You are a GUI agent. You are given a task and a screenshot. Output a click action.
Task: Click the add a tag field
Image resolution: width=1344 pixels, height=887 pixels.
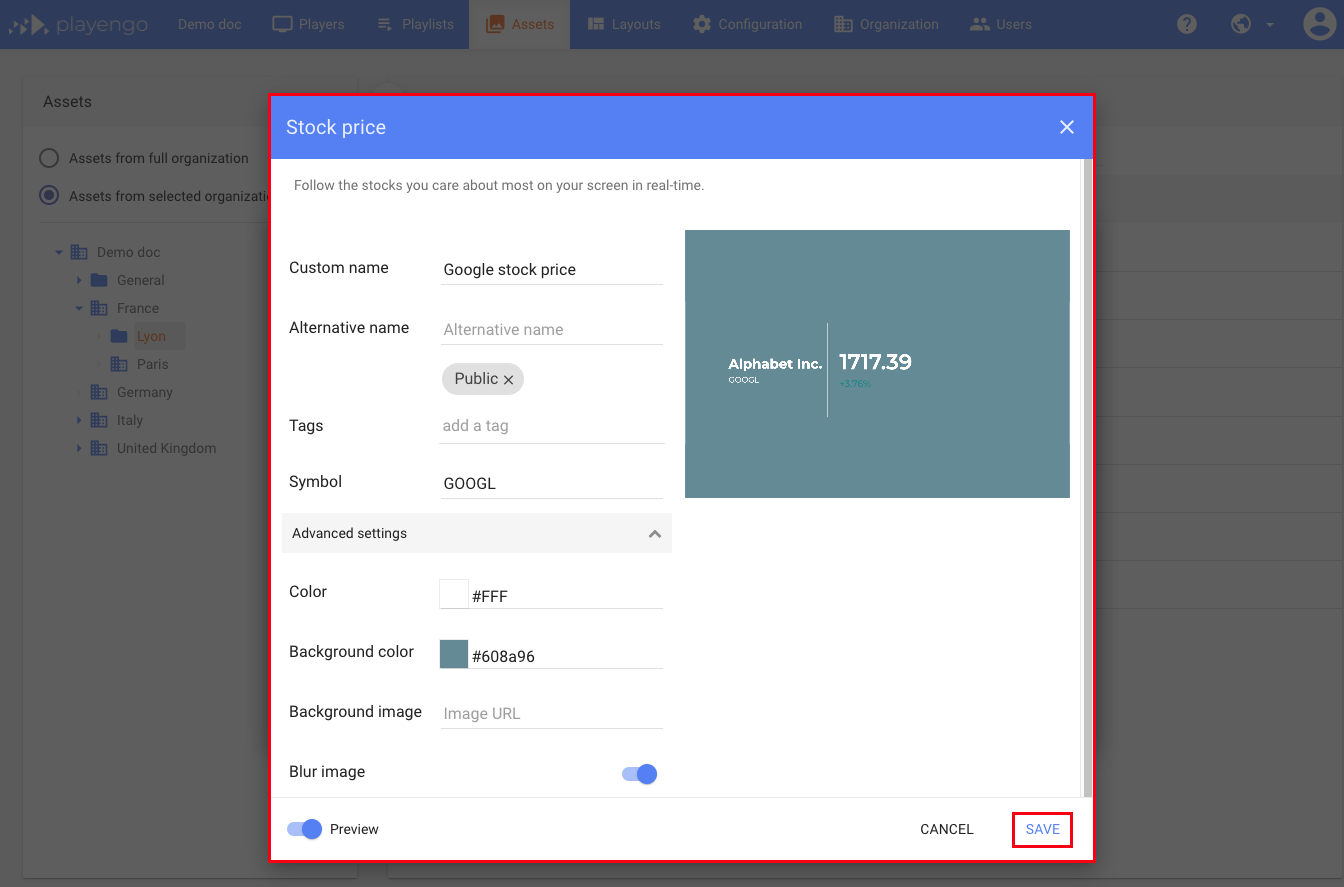click(x=552, y=426)
